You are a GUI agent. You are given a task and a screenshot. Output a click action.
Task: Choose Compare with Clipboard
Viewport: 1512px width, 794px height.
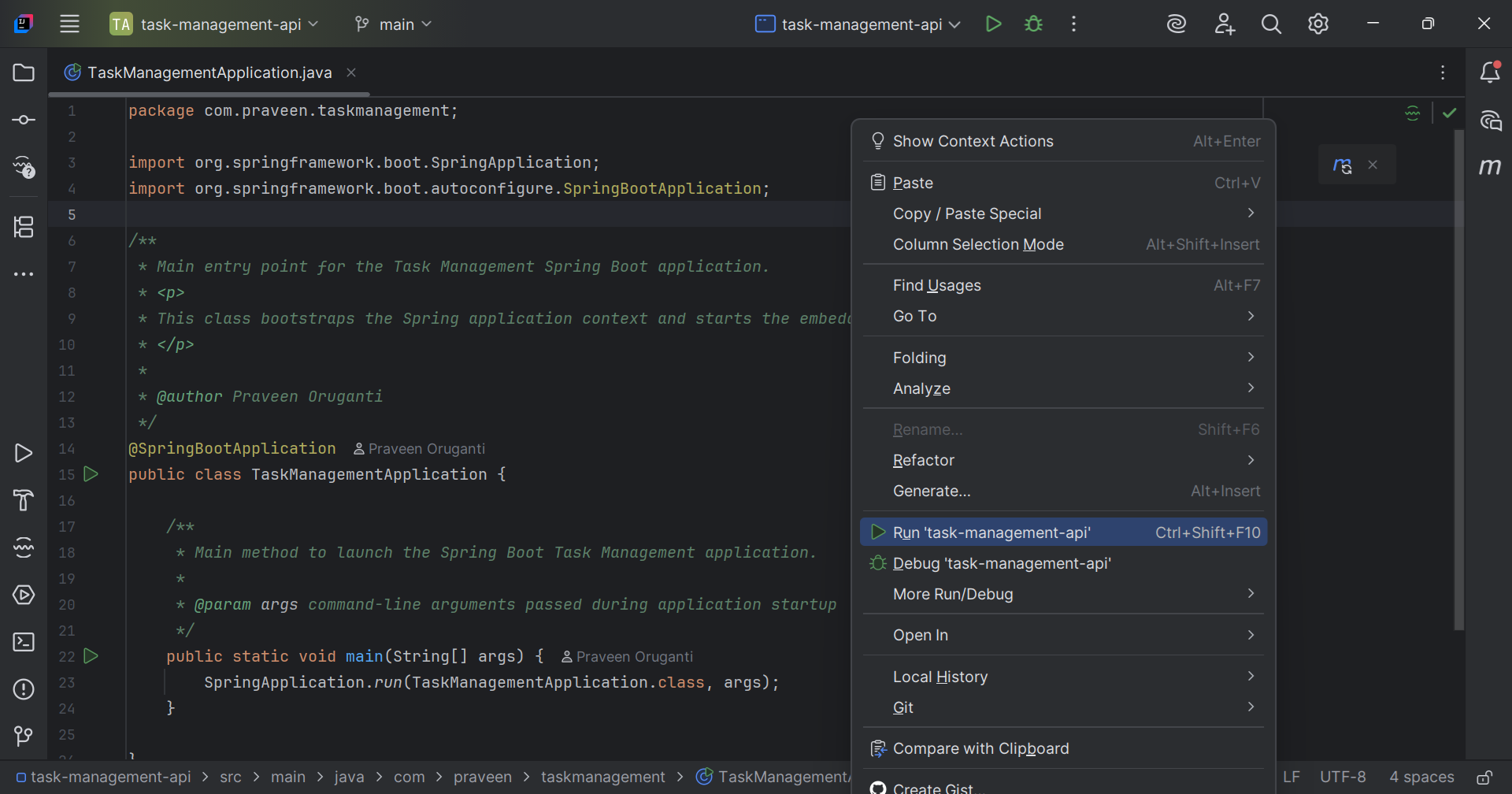coord(1063,748)
